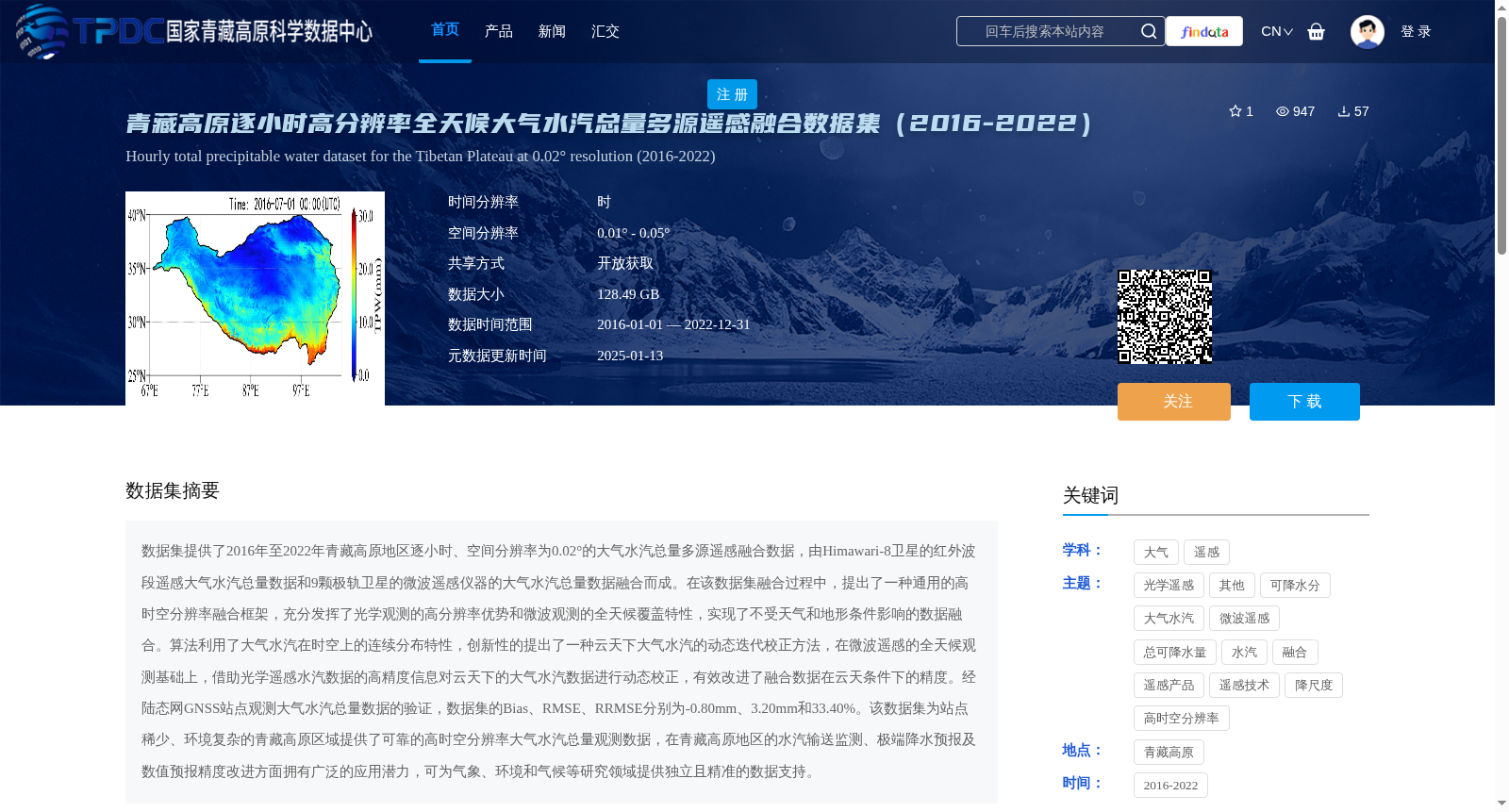Select the 青藏高原 location tag
This screenshot has width=1509, height=812.
[x=1169, y=753]
